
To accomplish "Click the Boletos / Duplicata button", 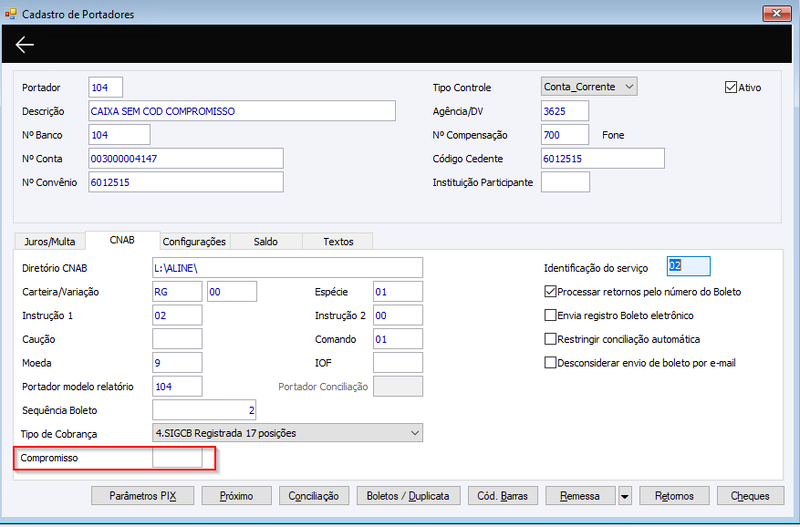I will pos(408,496).
